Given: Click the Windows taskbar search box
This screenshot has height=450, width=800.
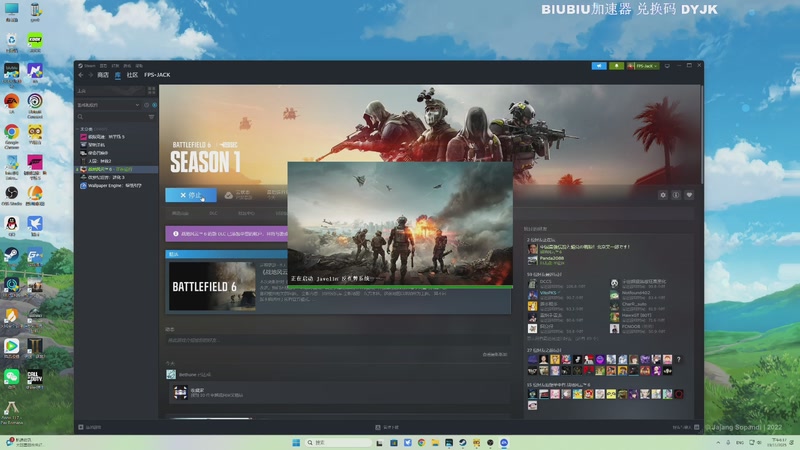Looking at the screenshot, I should click(x=338, y=442).
